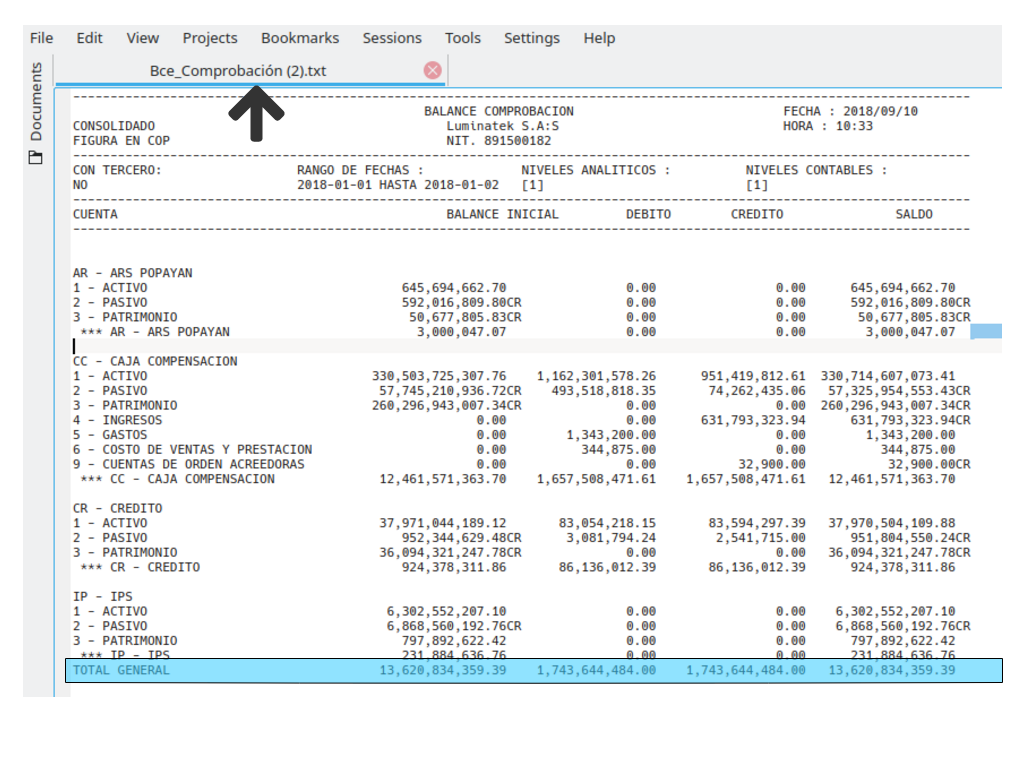Click the blue marker on right scrollbar
1023x767 pixels.
click(986, 331)
